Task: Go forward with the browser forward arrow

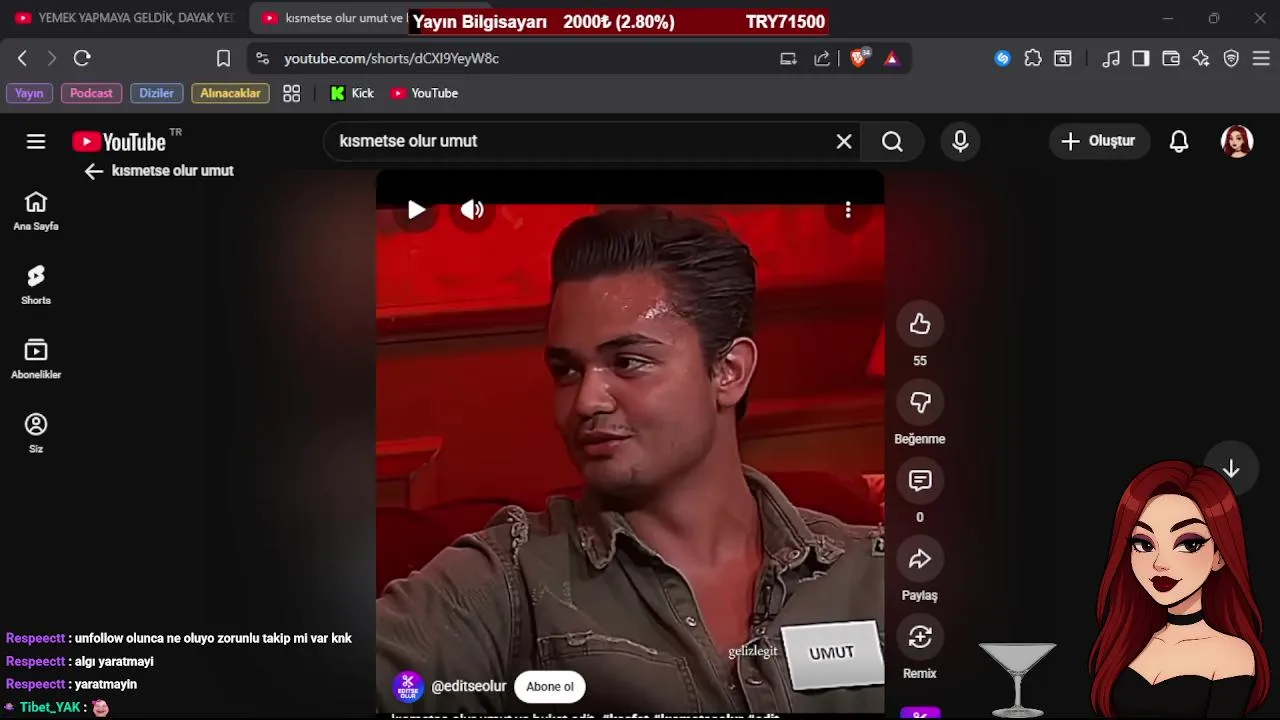Action: (52, 59)
